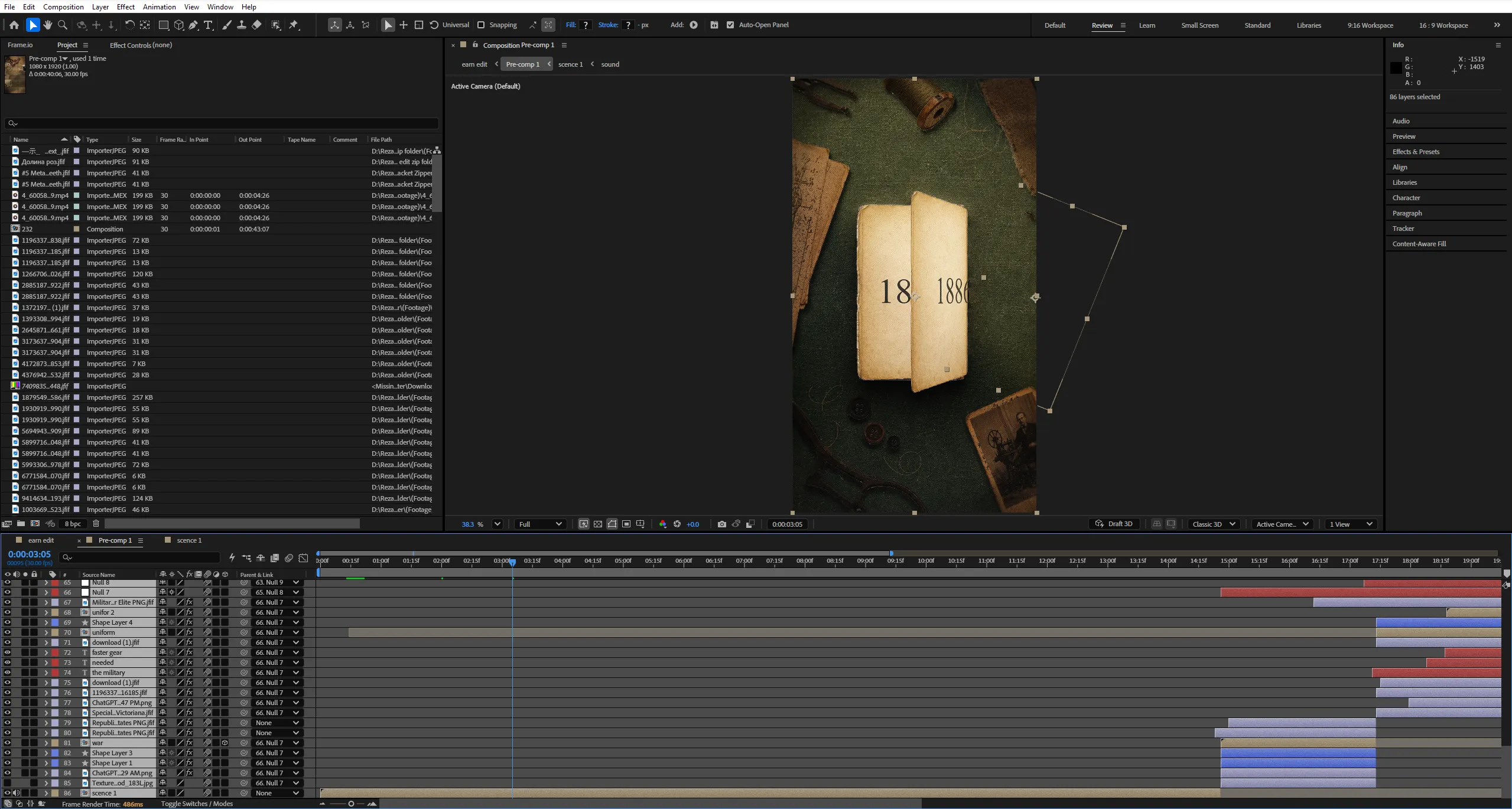The image size is (1512, 809).
Task: Select the Rectangle shape tool
Action: 164,25
